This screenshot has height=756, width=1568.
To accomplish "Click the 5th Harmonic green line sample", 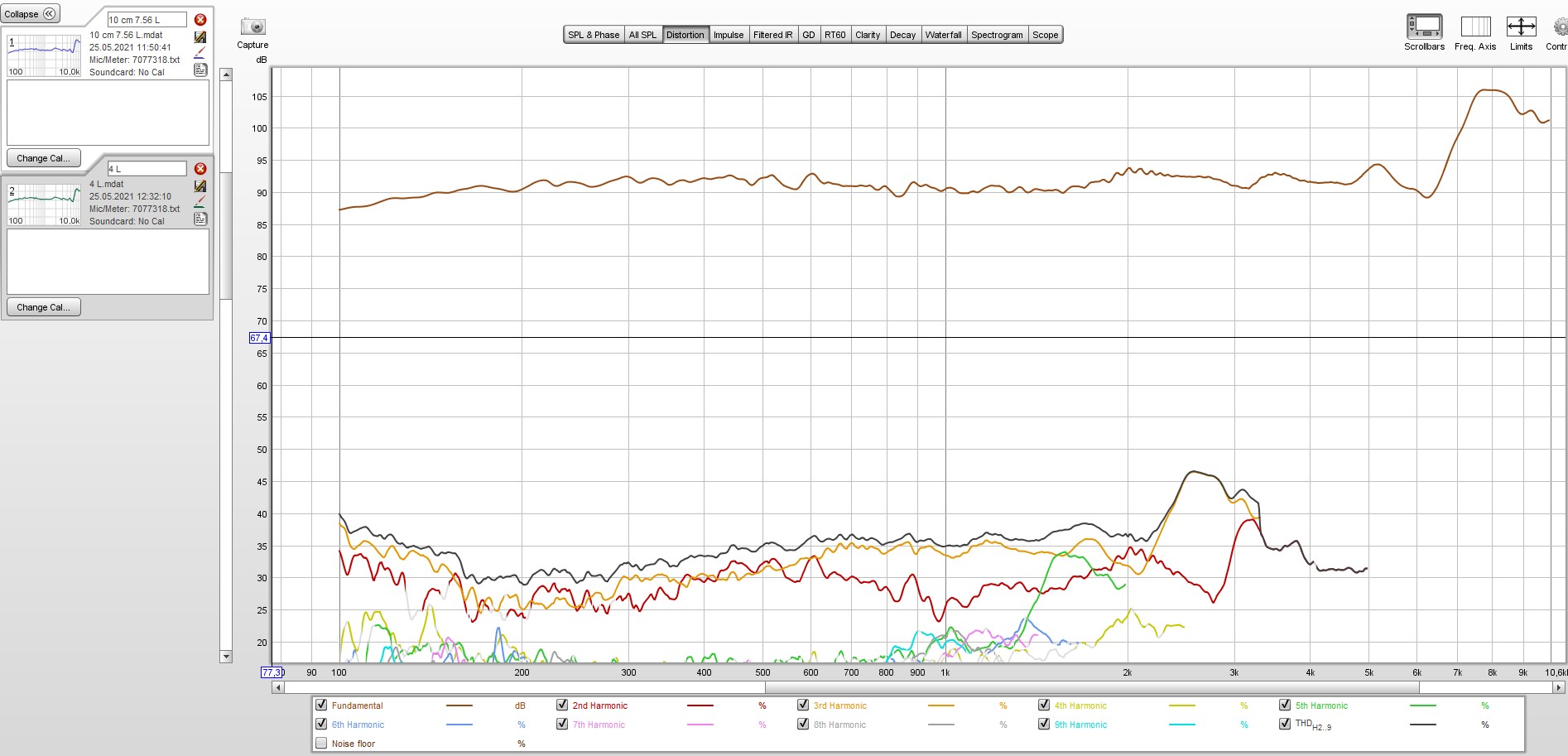I will point(1422,705).
